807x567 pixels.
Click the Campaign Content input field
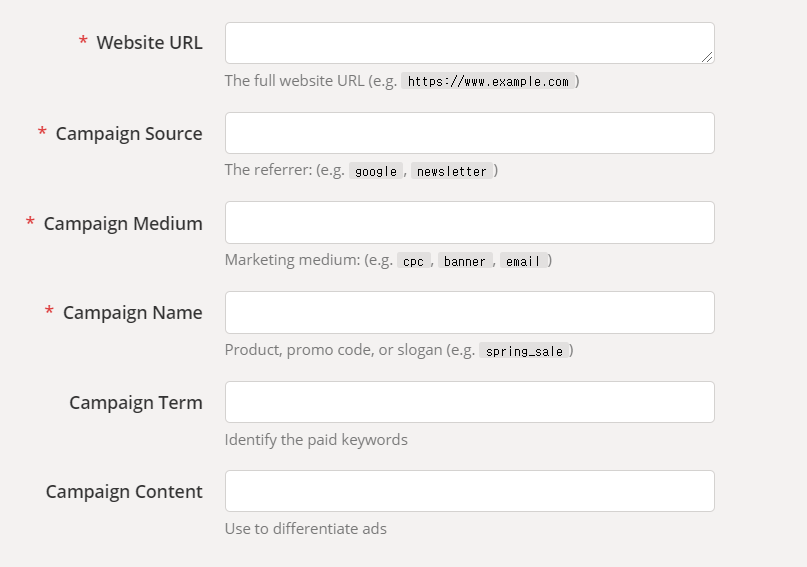click(x=468, y=491)
